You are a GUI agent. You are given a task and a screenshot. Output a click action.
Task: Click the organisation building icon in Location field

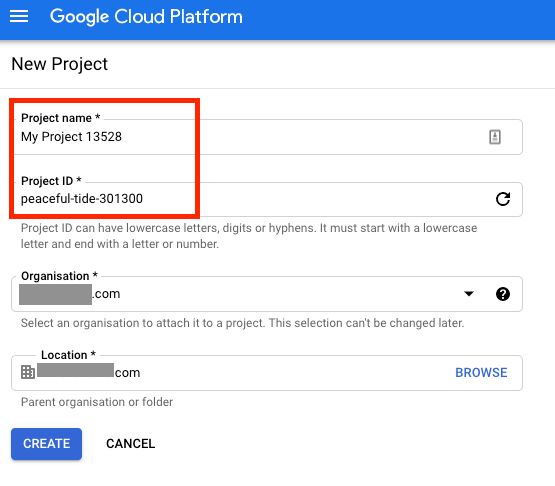(x=28, y=372)
